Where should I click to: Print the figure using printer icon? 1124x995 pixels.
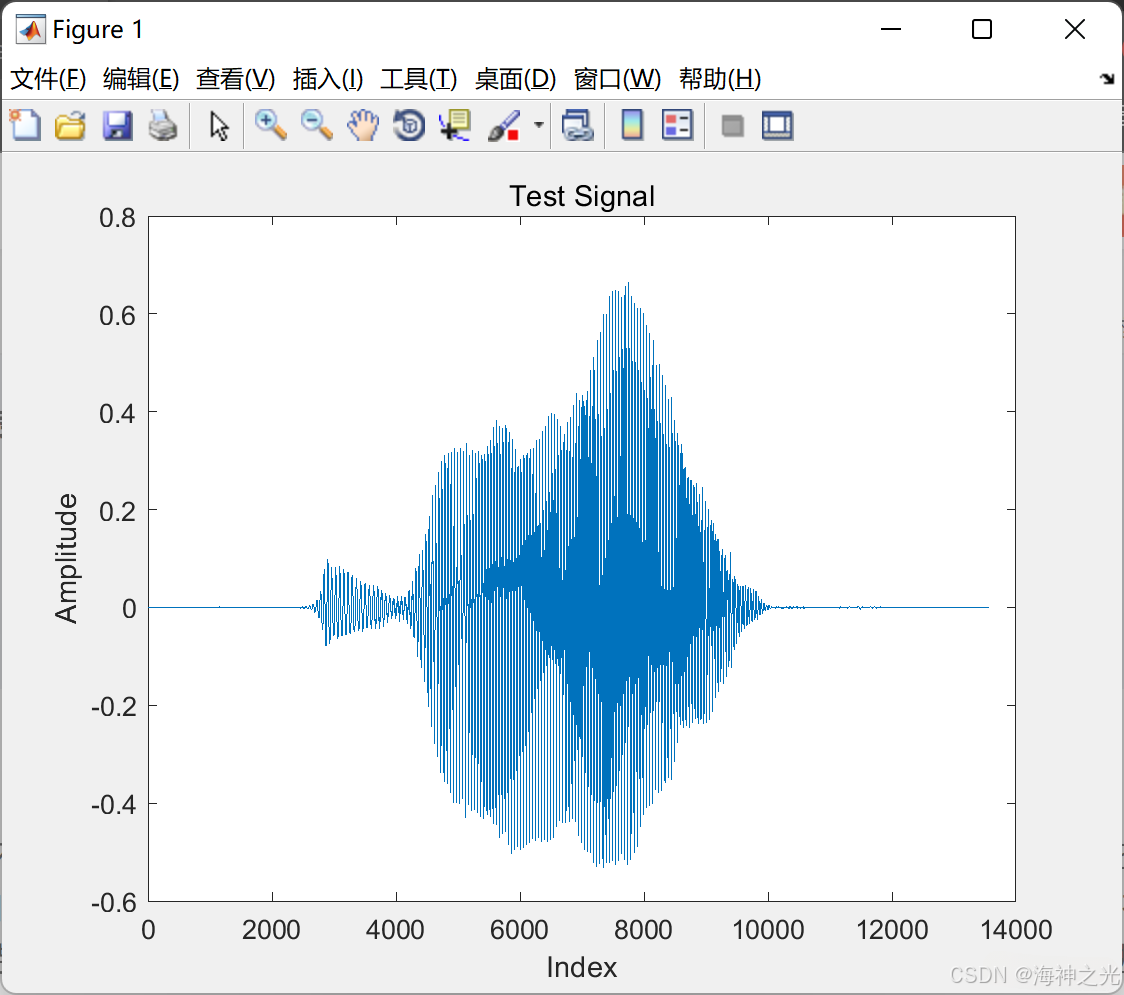coord(163,125)
